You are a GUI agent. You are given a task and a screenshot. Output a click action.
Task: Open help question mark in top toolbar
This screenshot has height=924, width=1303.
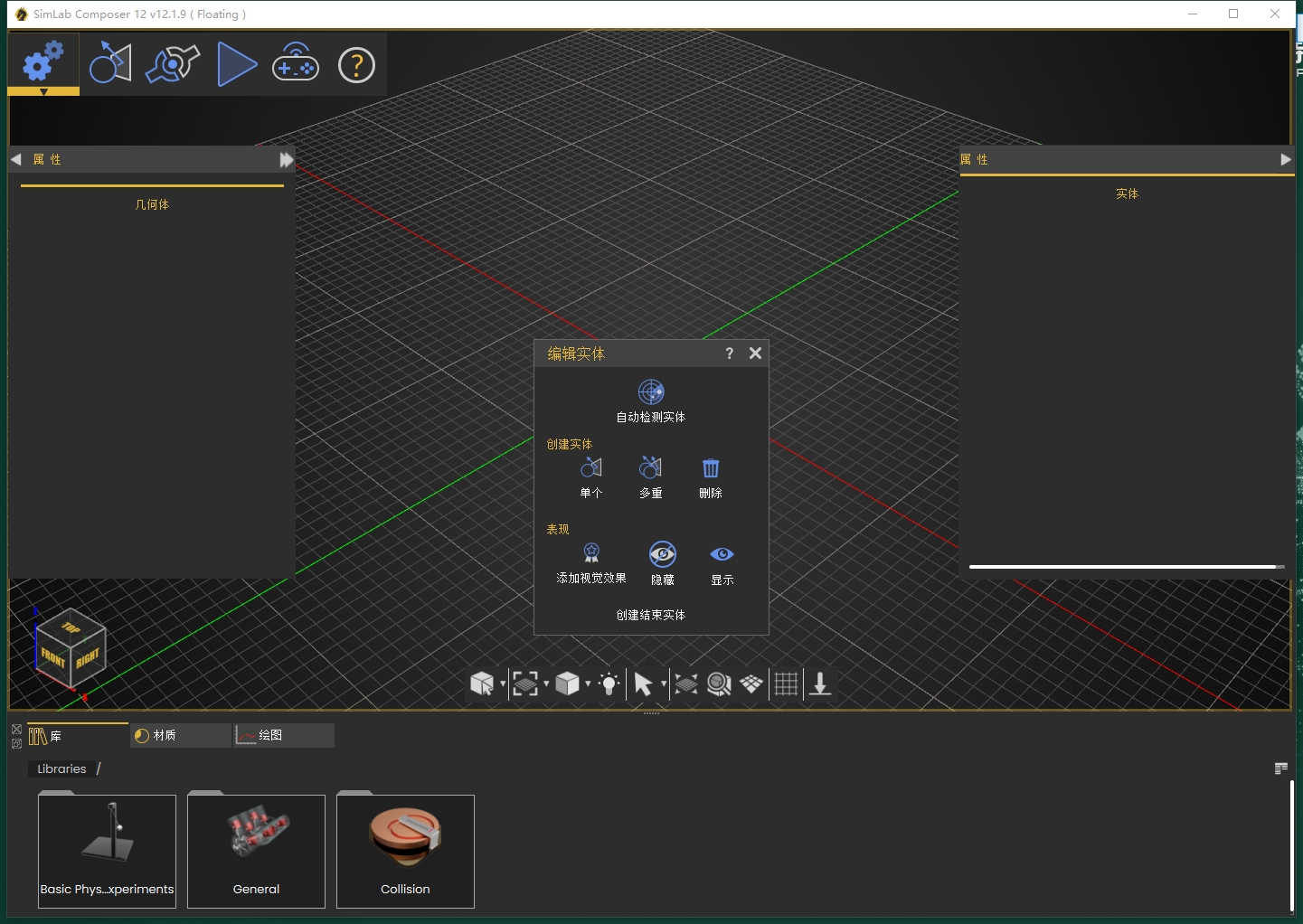pyautogui.click(x=356, y=65)
